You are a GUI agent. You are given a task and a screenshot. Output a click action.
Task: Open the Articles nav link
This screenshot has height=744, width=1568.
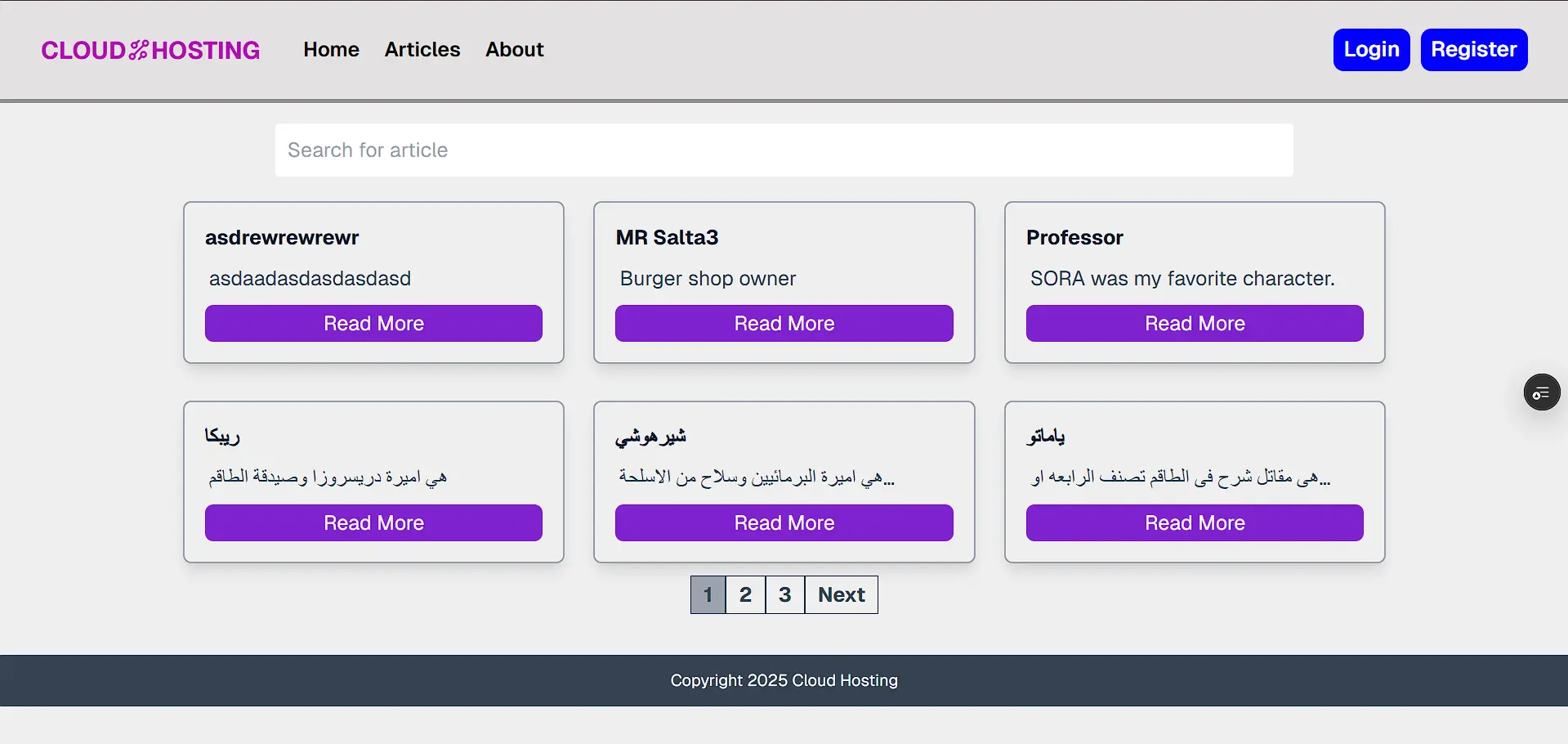pos(422,50)
